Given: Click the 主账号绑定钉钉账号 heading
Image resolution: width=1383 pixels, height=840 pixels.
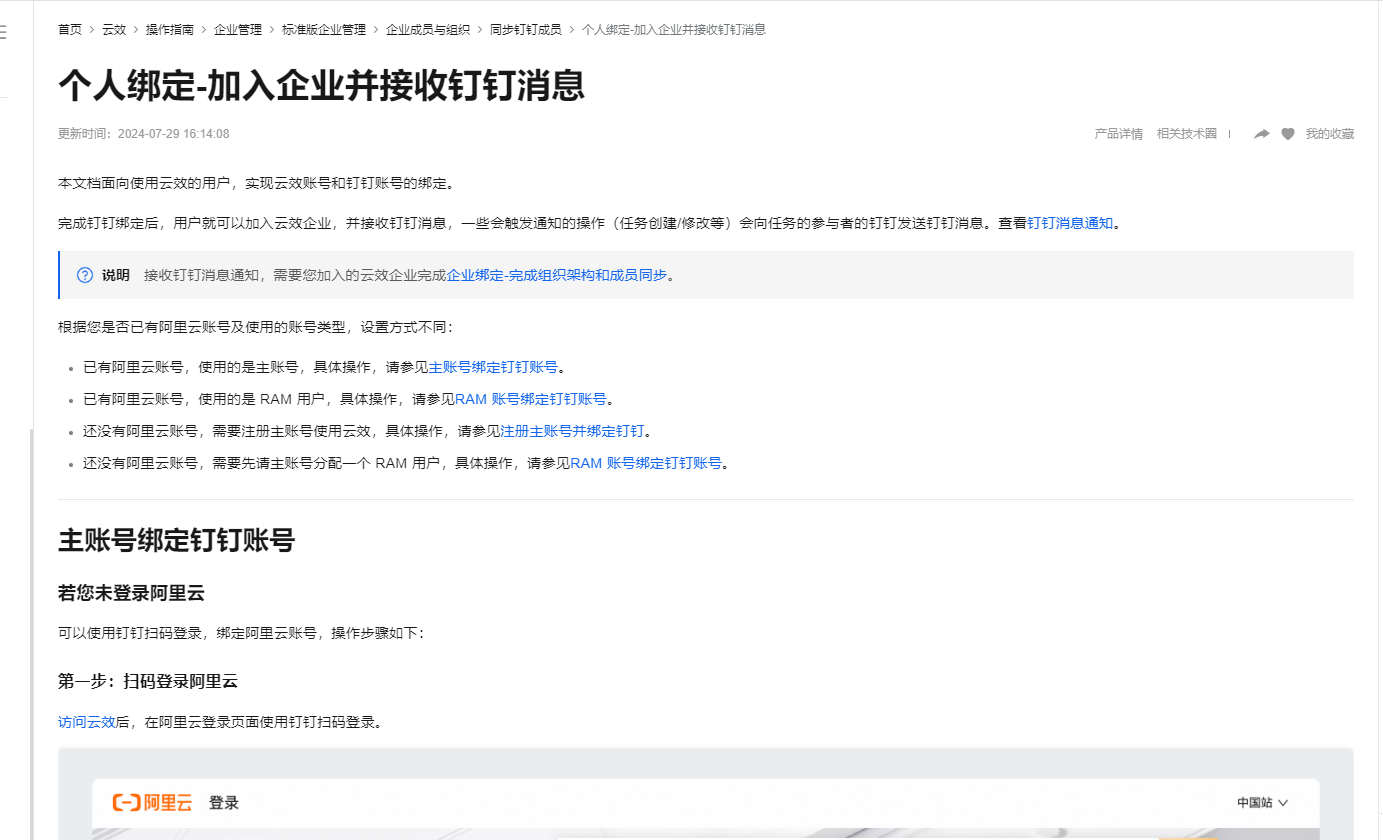Looking at the screenshot, I should pos(176,541).
